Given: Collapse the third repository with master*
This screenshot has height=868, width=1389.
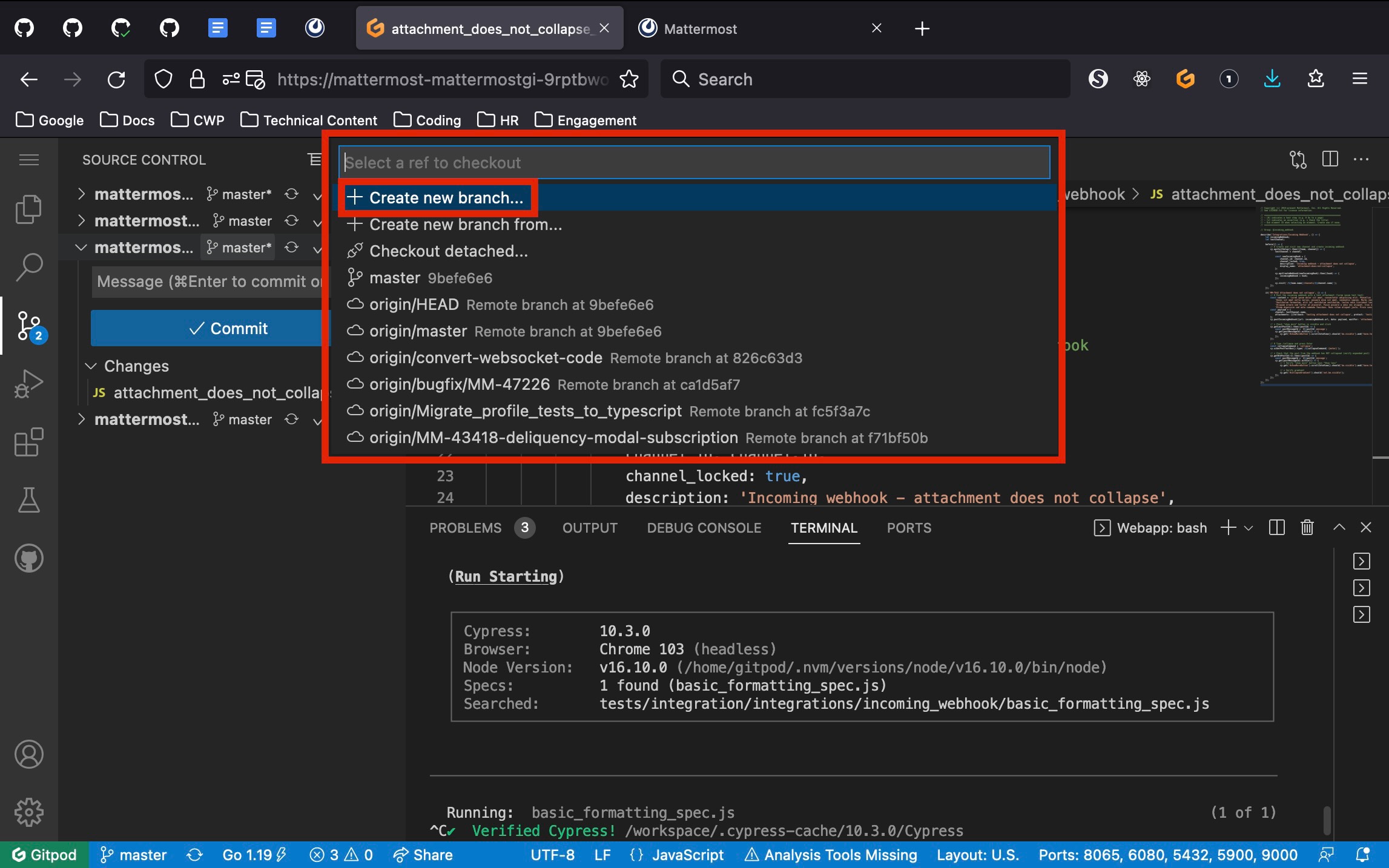Looking at the screenshot, I should click(x=81, y=248).
